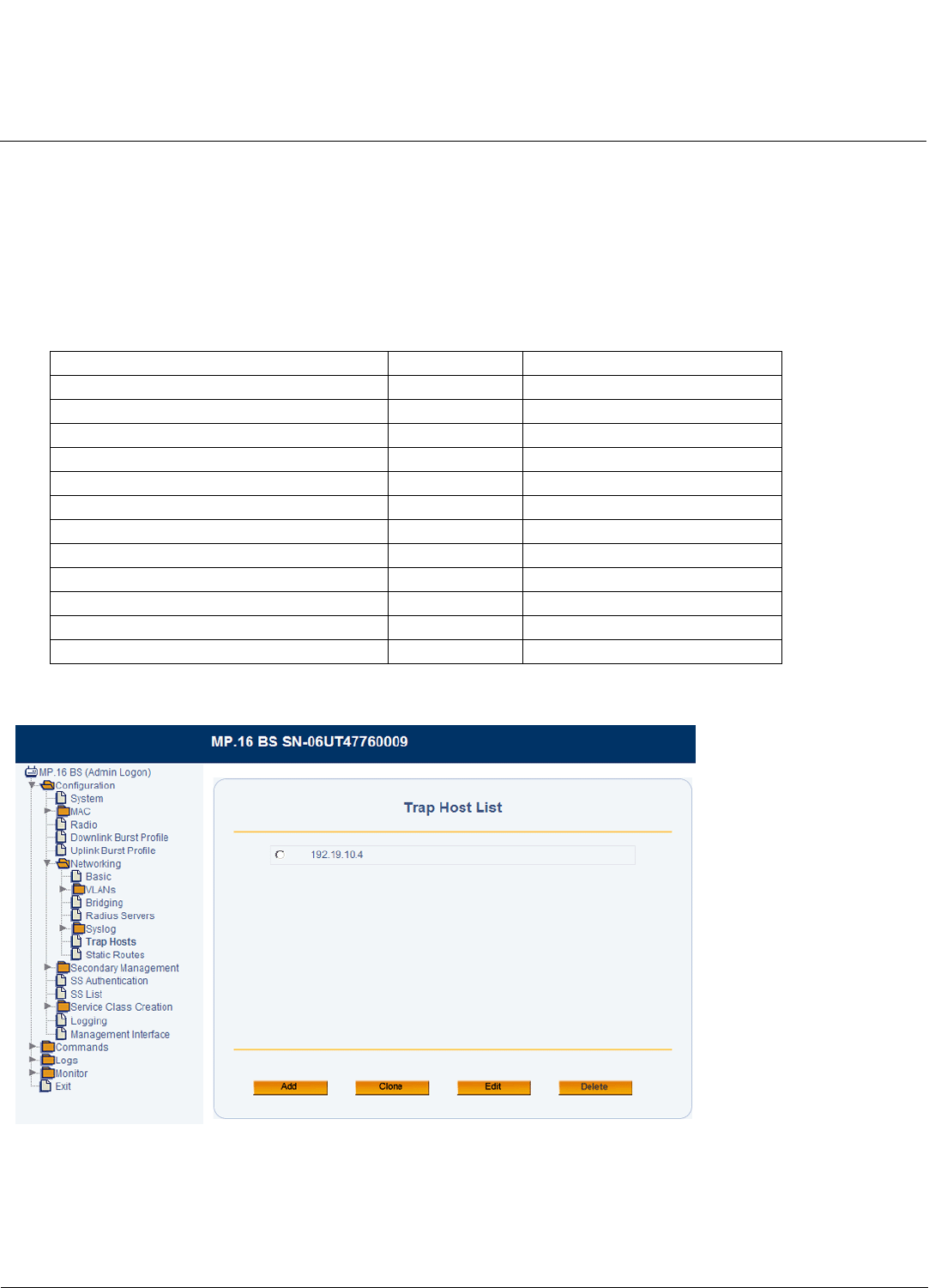Open Downlink Burst Profile label

click(119, 838)
